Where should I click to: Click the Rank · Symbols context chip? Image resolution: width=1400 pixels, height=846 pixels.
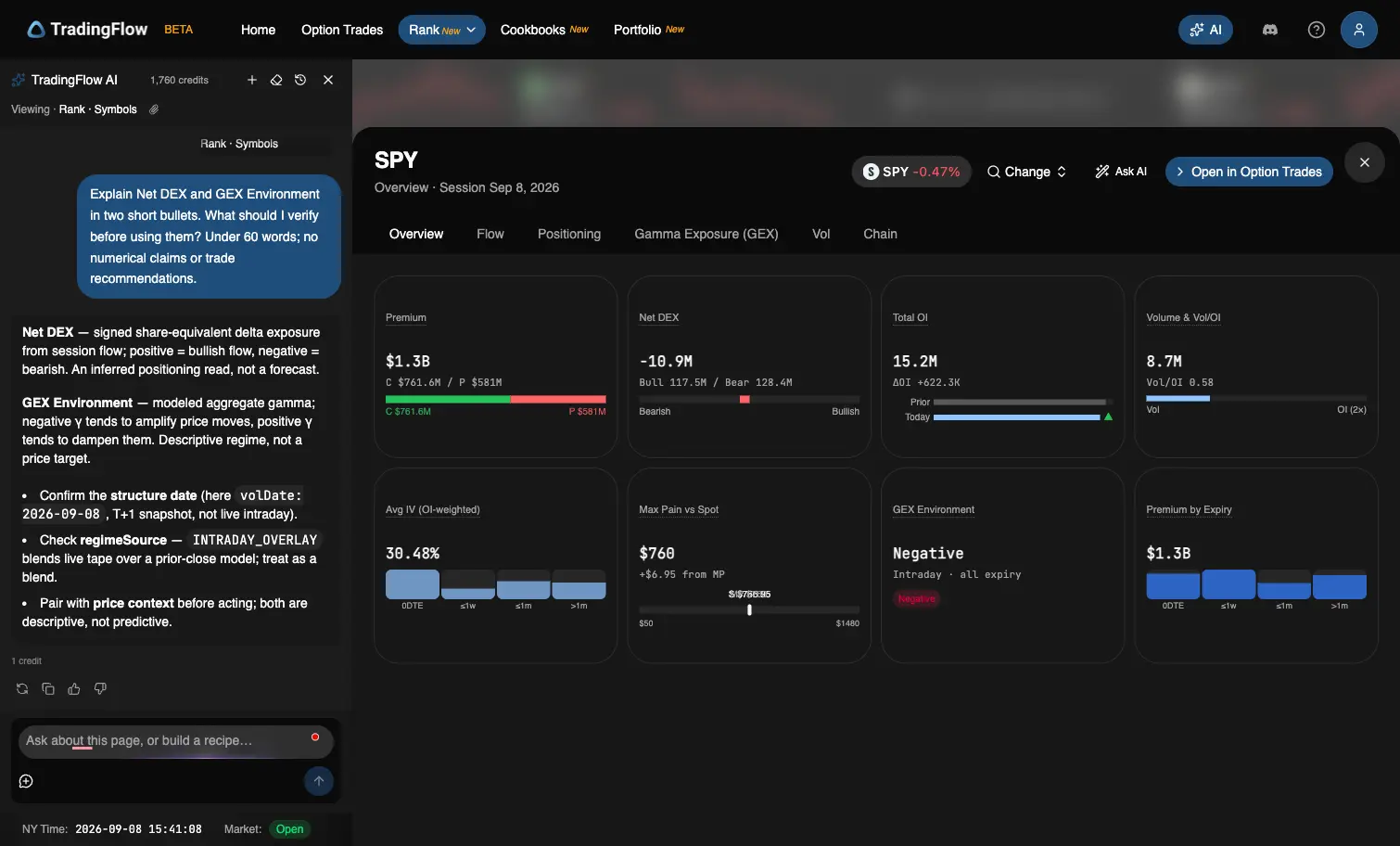[239, 144]
